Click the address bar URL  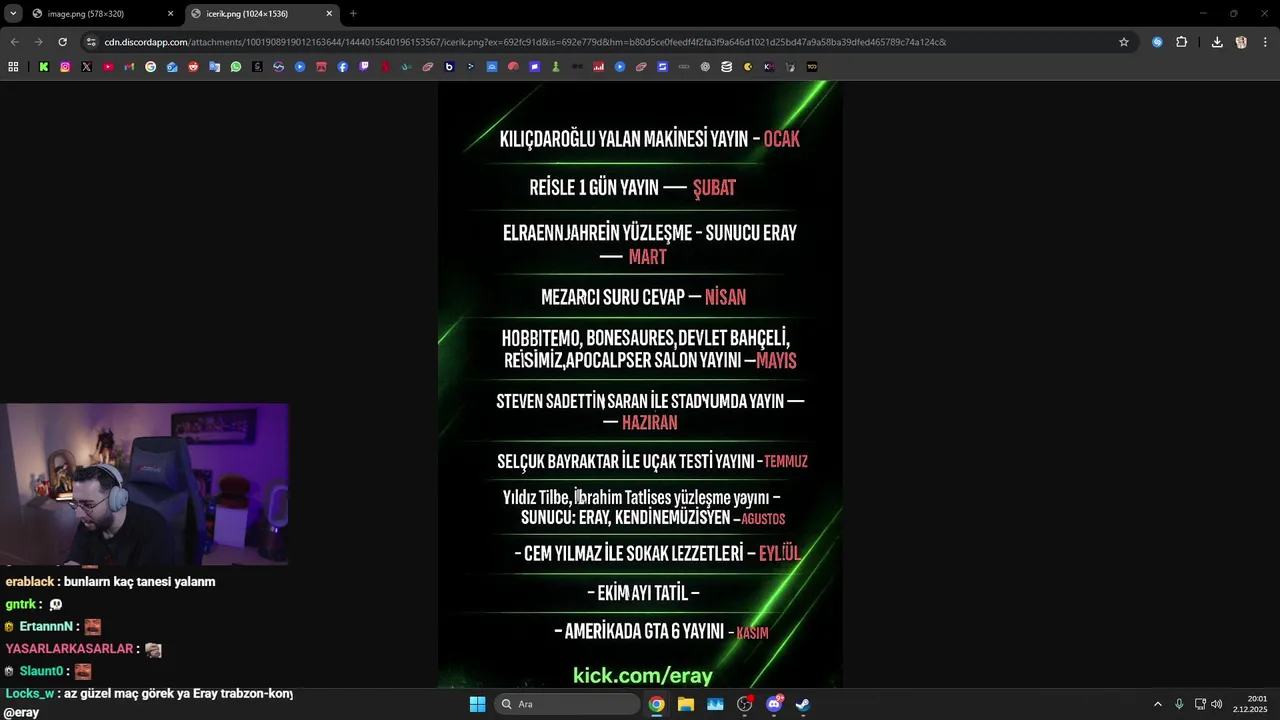click(x=525, y=42)
